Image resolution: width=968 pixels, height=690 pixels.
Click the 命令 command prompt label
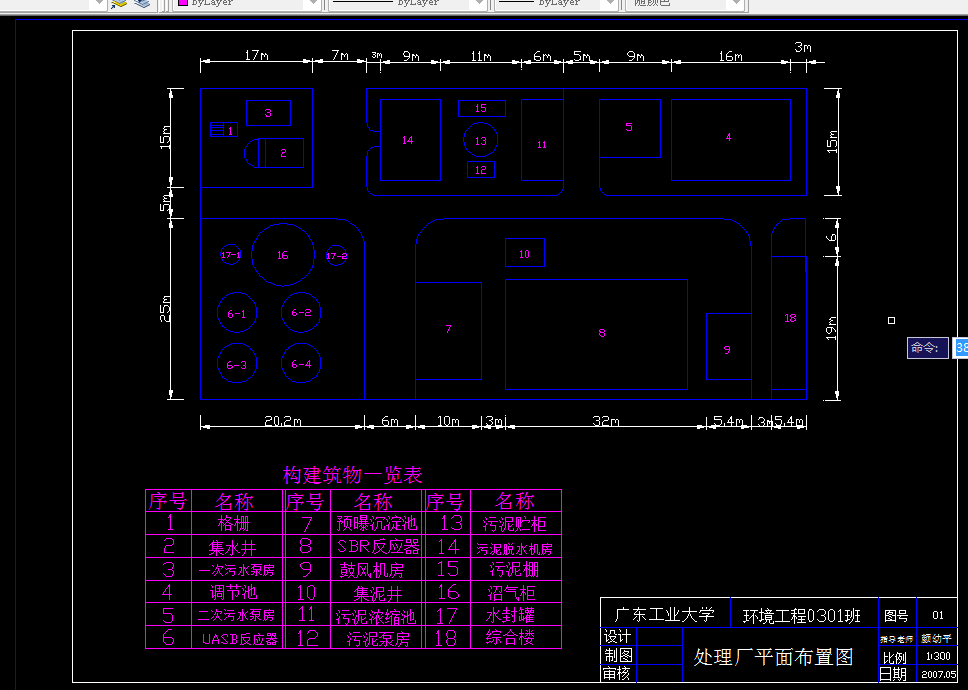tap(926, 347)
